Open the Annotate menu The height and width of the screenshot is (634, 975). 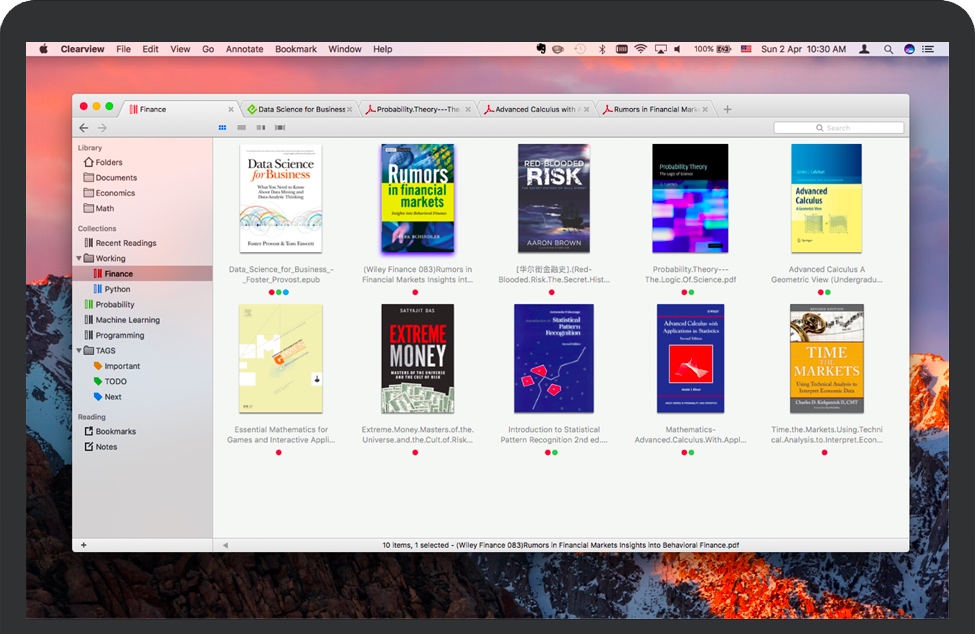[244, 49]
